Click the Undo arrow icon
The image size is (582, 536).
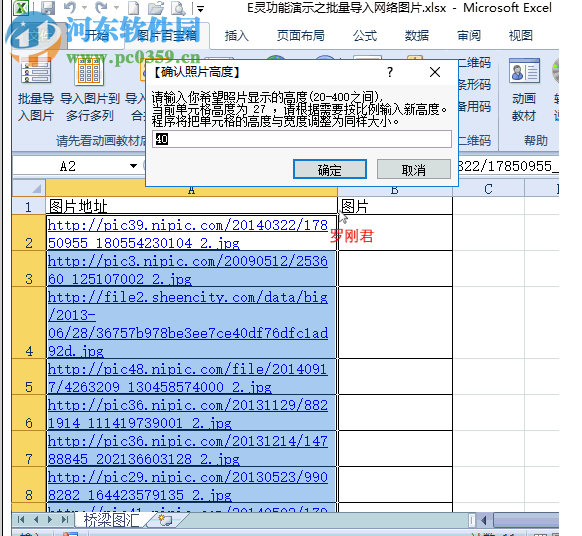click(x=70, y=7)
